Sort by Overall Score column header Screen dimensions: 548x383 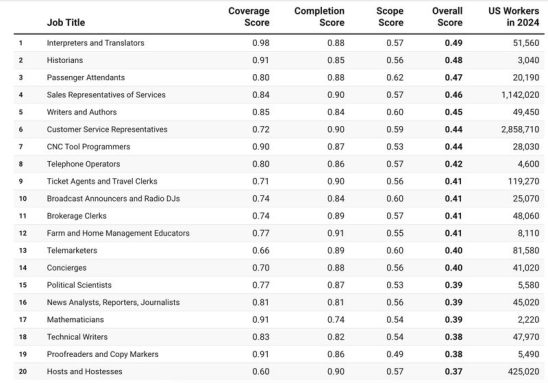coord(447,17)
